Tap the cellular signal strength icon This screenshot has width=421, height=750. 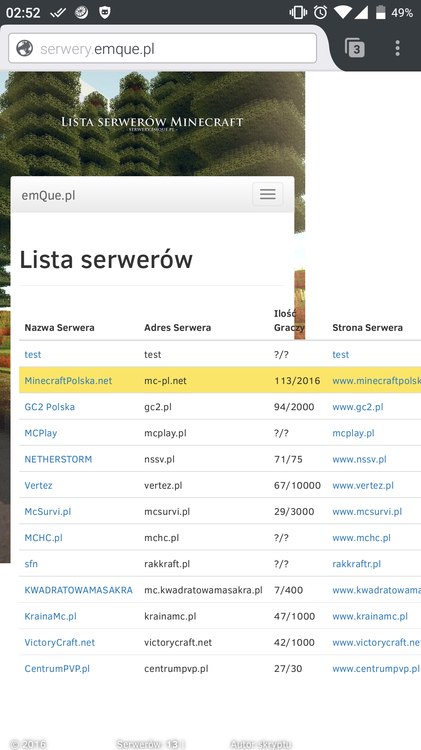pyautogui.click(x=361, y=13)
